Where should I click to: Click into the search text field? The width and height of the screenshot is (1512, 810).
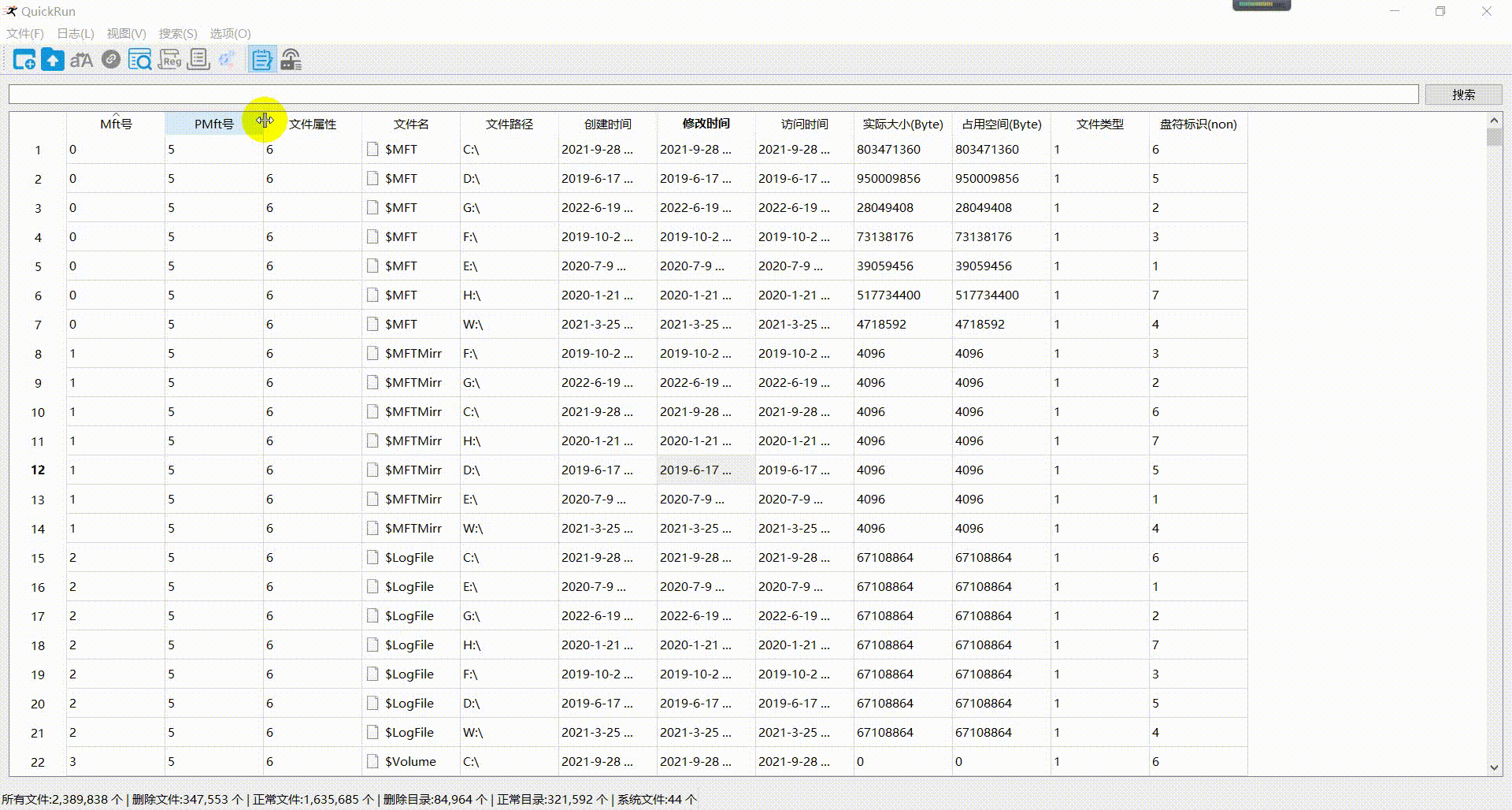click(713, 95)
